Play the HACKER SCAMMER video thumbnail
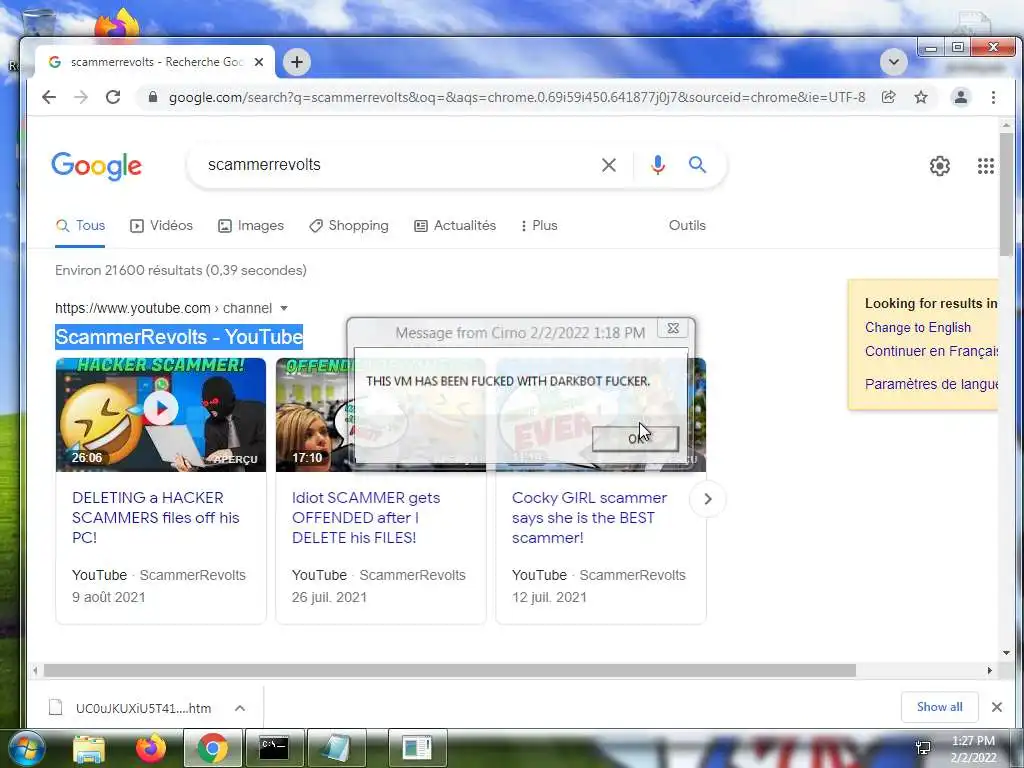 (161, 414)
